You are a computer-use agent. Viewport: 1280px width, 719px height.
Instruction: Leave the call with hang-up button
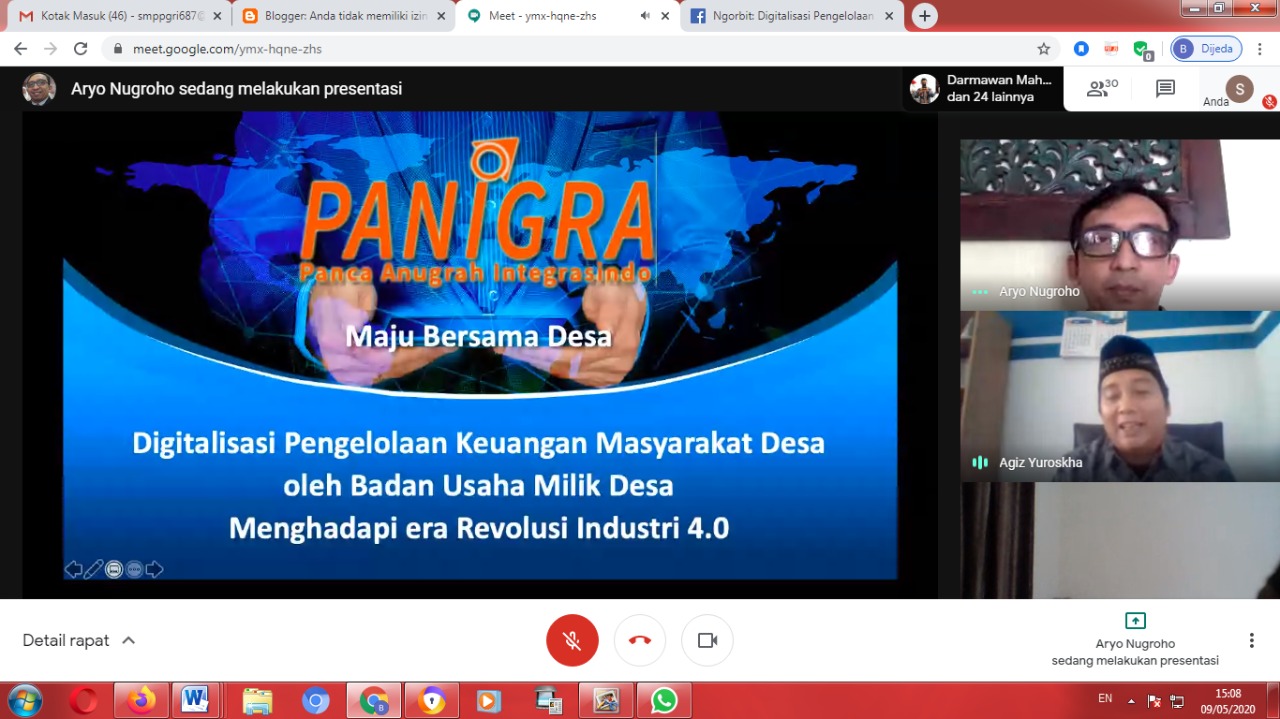pos(640,641)
